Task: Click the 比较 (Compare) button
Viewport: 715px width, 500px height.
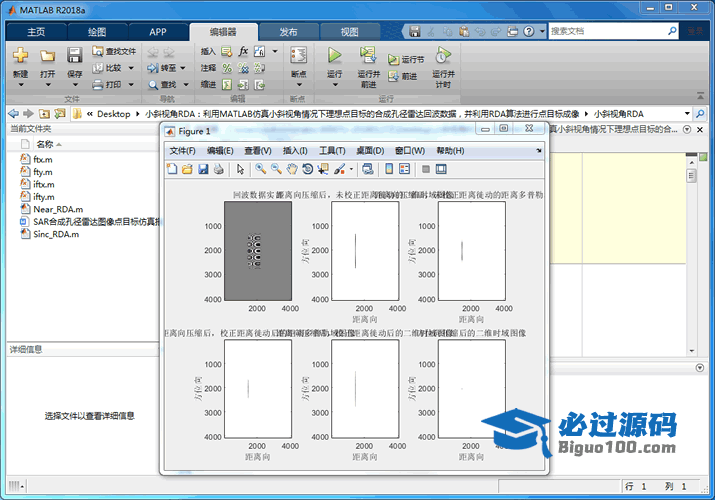Action: click(107, 68)
